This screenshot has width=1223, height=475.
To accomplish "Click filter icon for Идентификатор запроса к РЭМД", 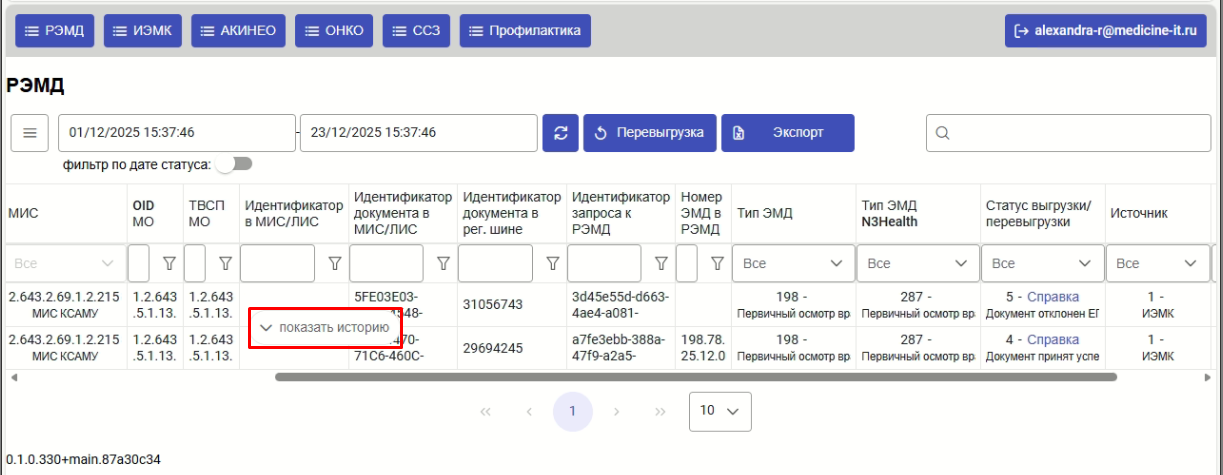I will 660,263.
